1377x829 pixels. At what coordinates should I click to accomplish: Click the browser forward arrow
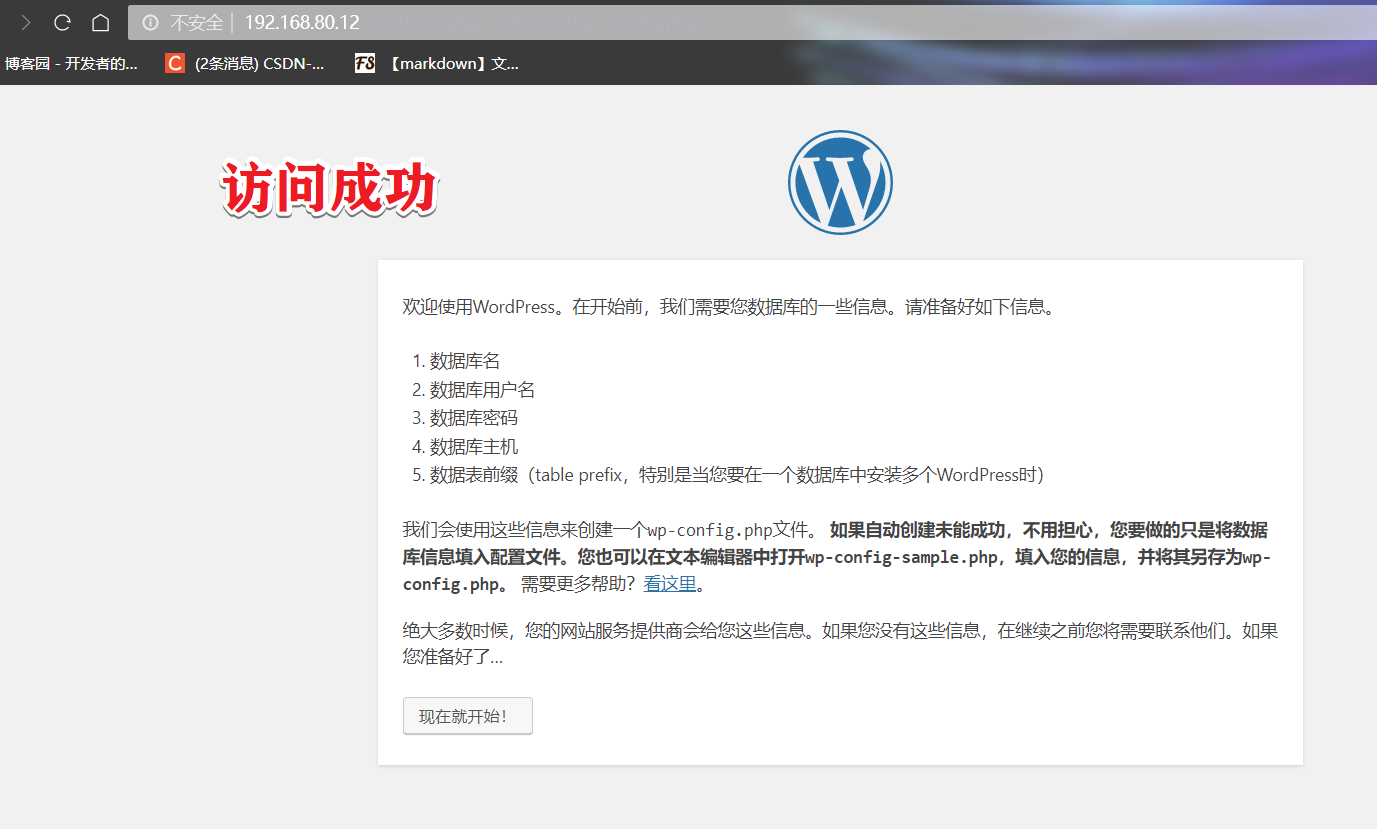pos(26,22)
